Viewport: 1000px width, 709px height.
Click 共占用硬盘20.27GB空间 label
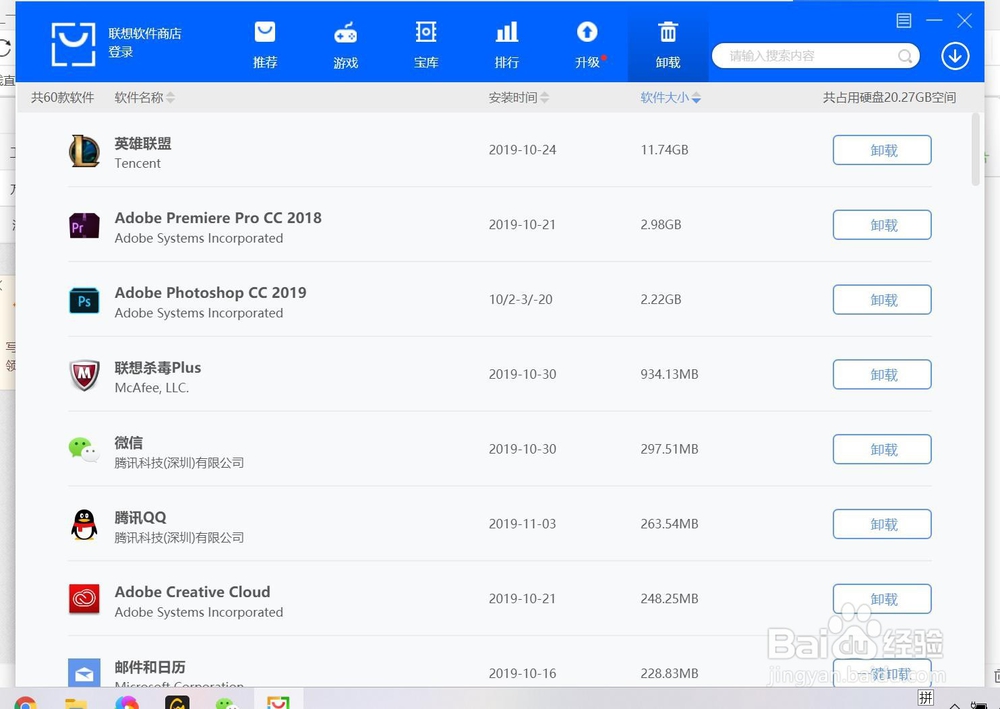pos(889,98)
